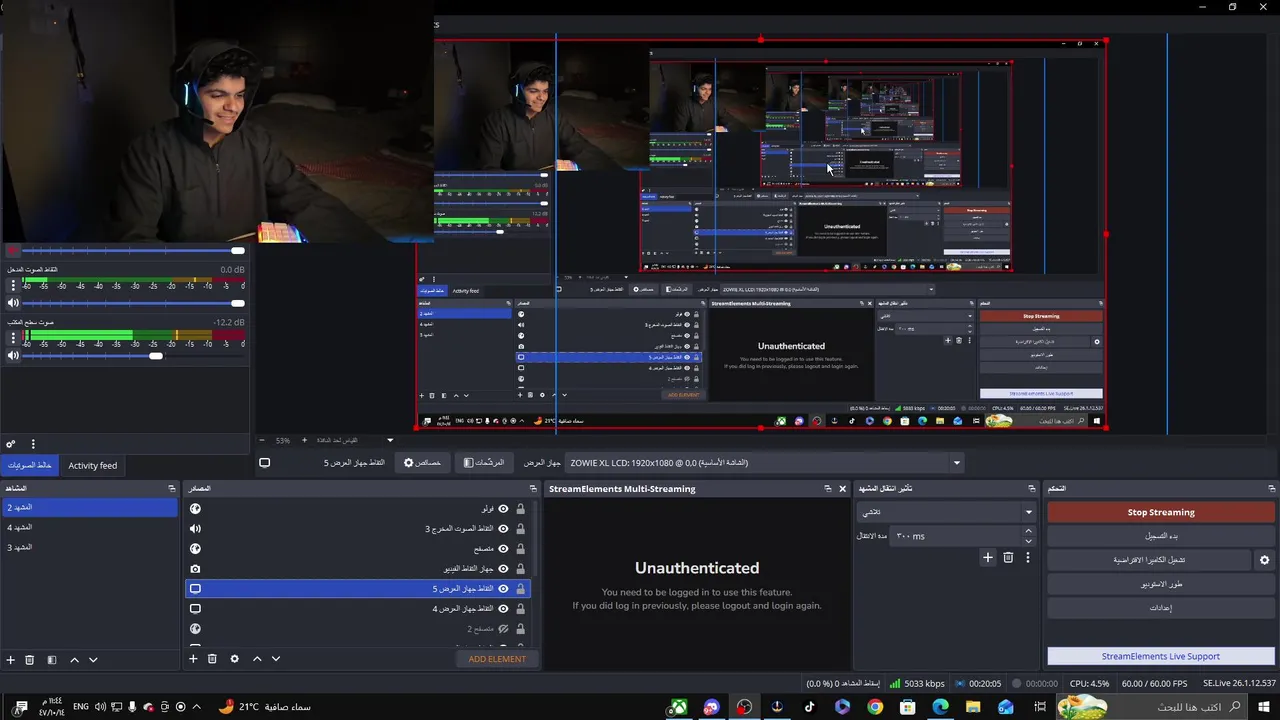Select scene المشهد 3
Screen dimensions: 1280x720
(89, 547)
